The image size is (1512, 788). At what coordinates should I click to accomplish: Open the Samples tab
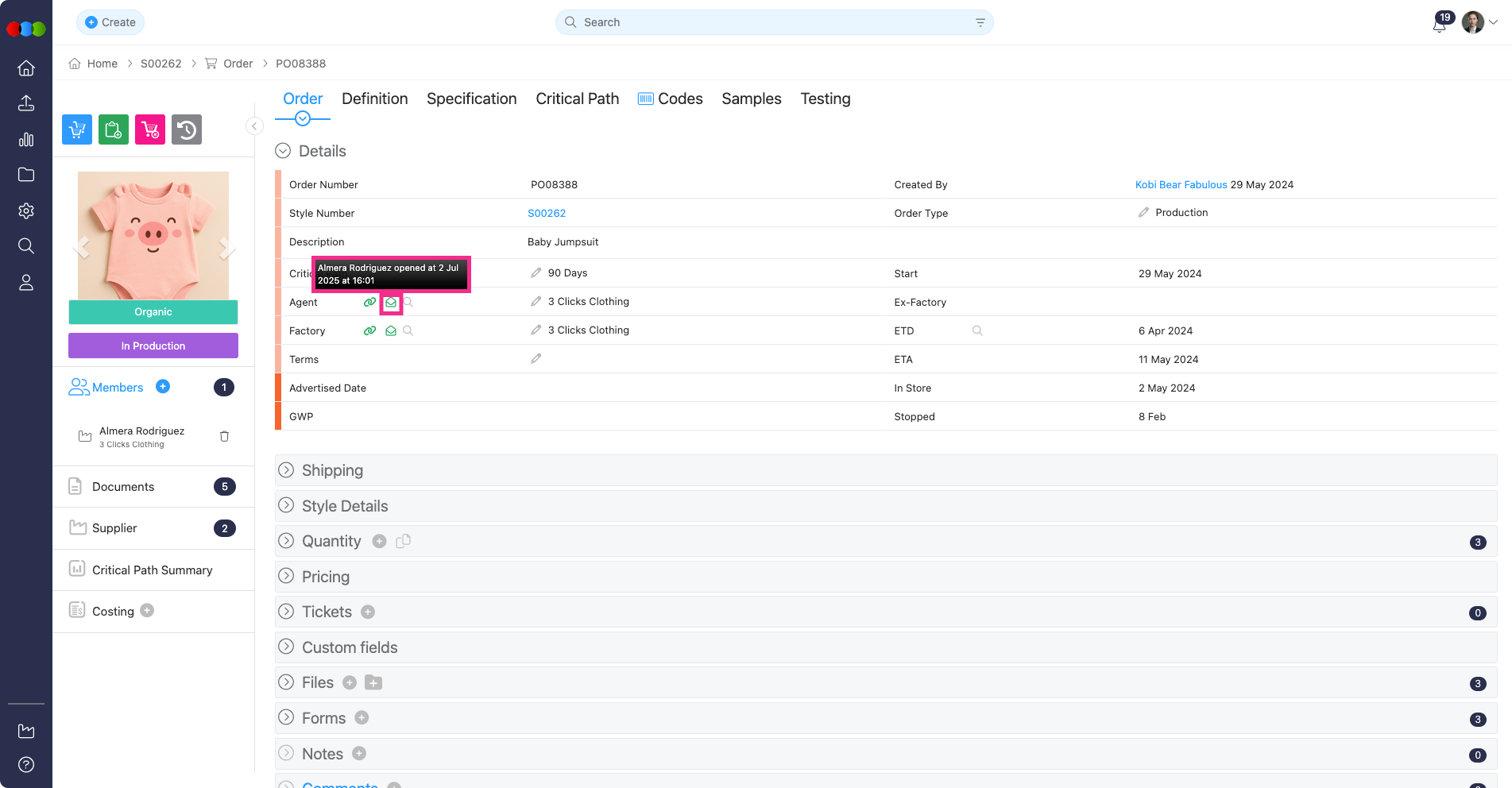point(751,98)
